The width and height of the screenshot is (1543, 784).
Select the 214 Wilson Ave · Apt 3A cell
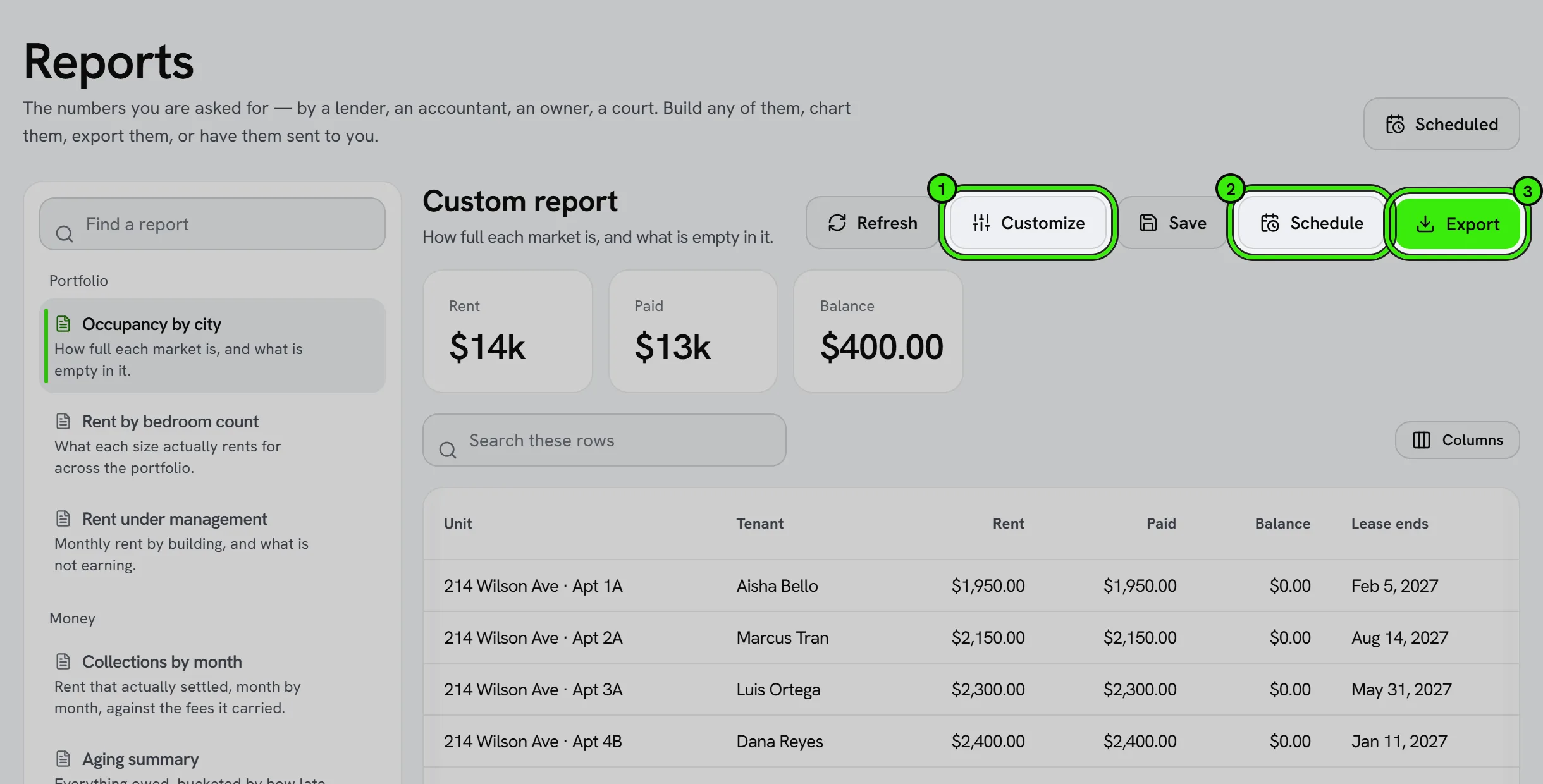tap(533, 690)
